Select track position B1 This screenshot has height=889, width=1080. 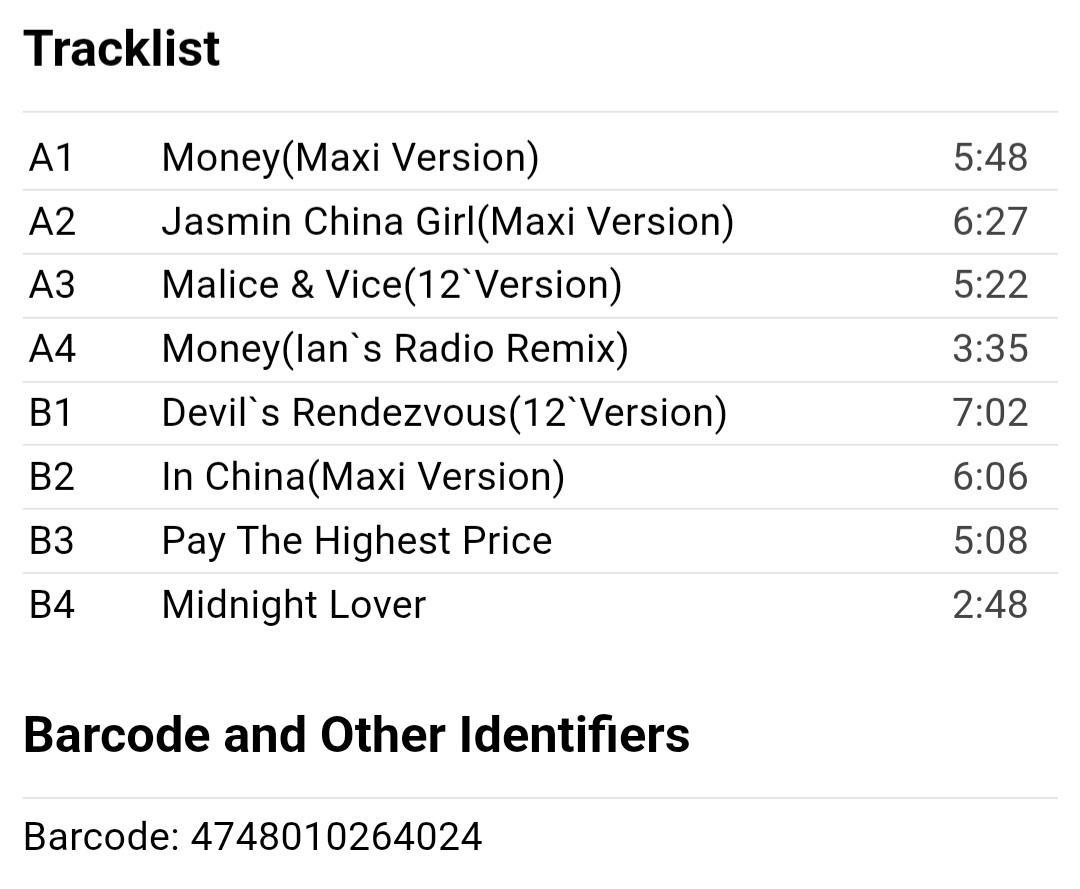pos(51,413)
